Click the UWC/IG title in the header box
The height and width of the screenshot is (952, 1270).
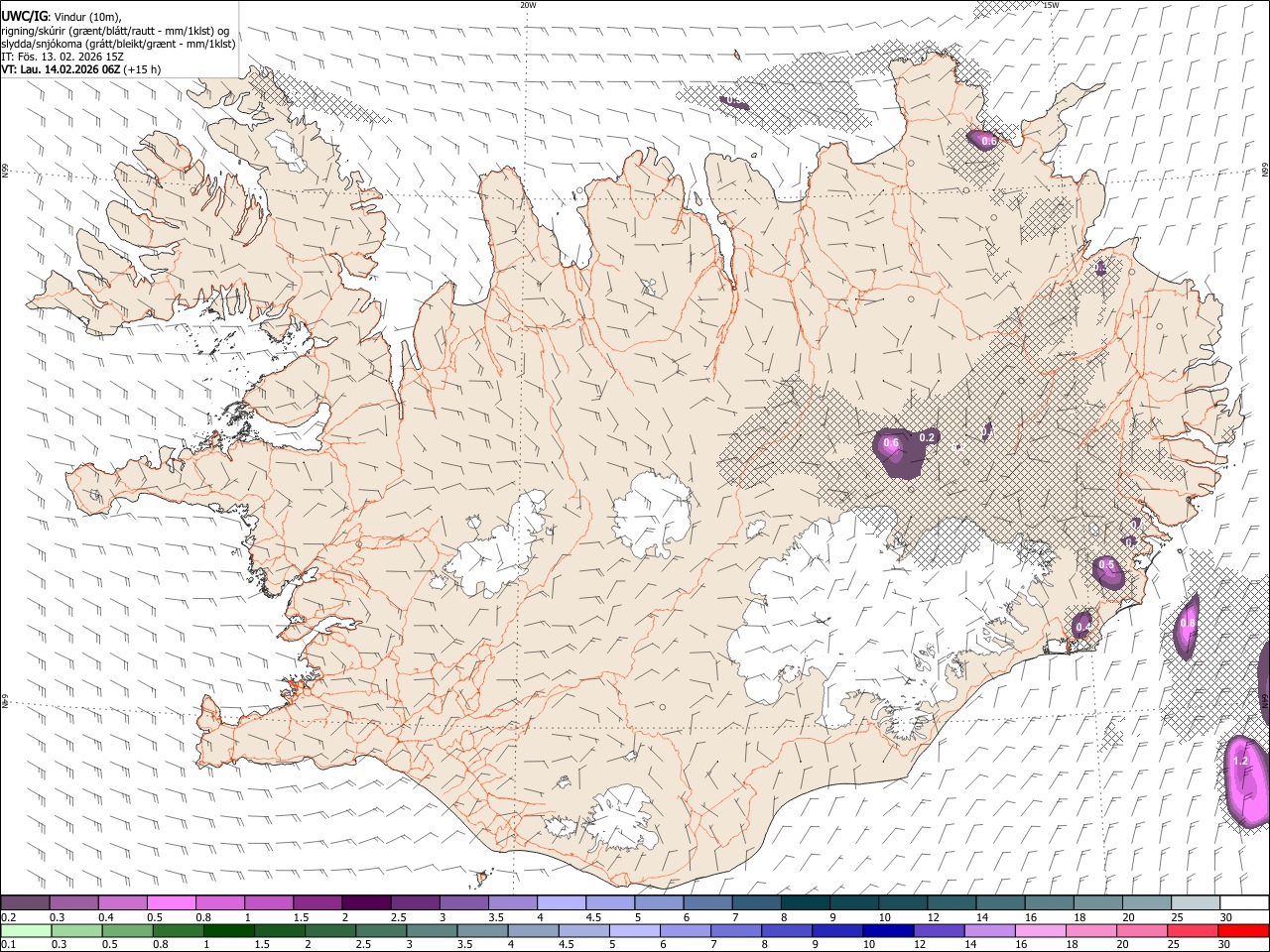point(24,15)
